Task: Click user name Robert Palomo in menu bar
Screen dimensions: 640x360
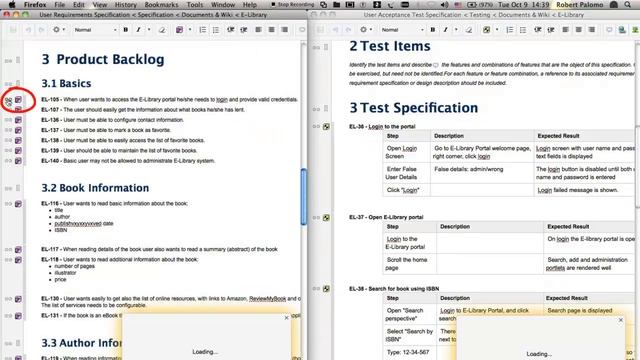Action: pyautogui.click(x=580, y=4)
